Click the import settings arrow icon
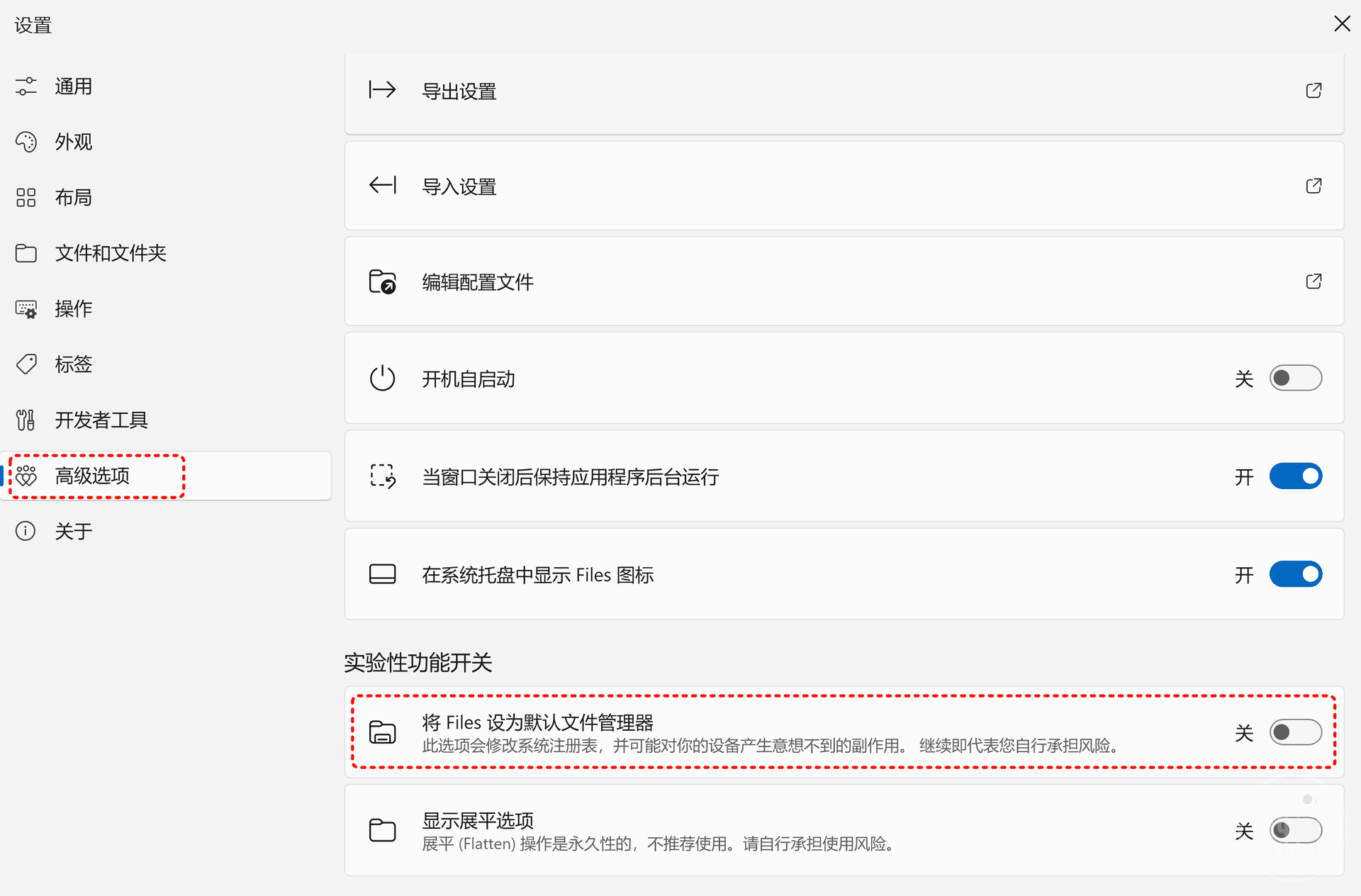 coord(382,186)
